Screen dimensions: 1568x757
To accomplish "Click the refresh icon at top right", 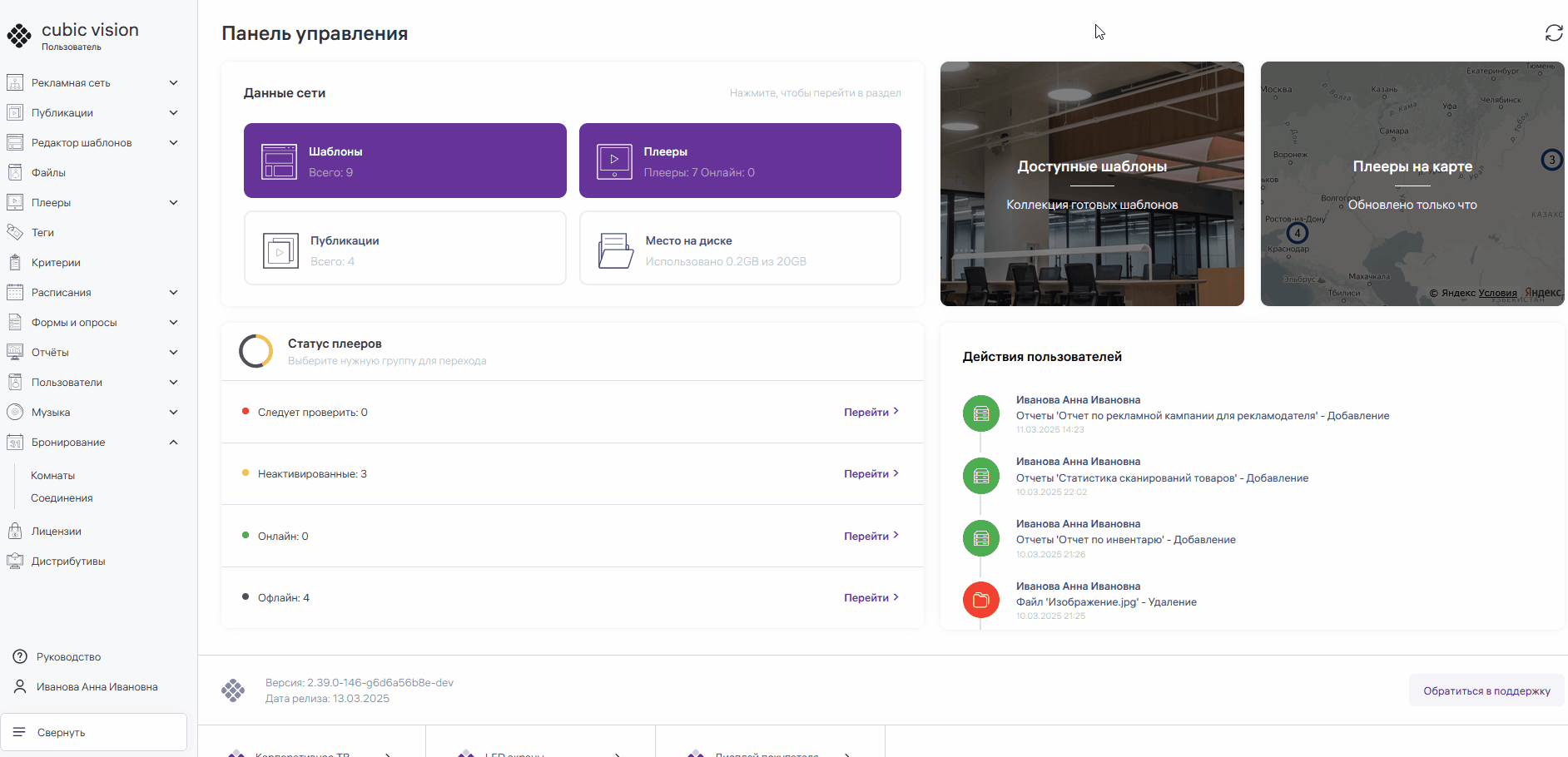I will tap(1553, 33).
